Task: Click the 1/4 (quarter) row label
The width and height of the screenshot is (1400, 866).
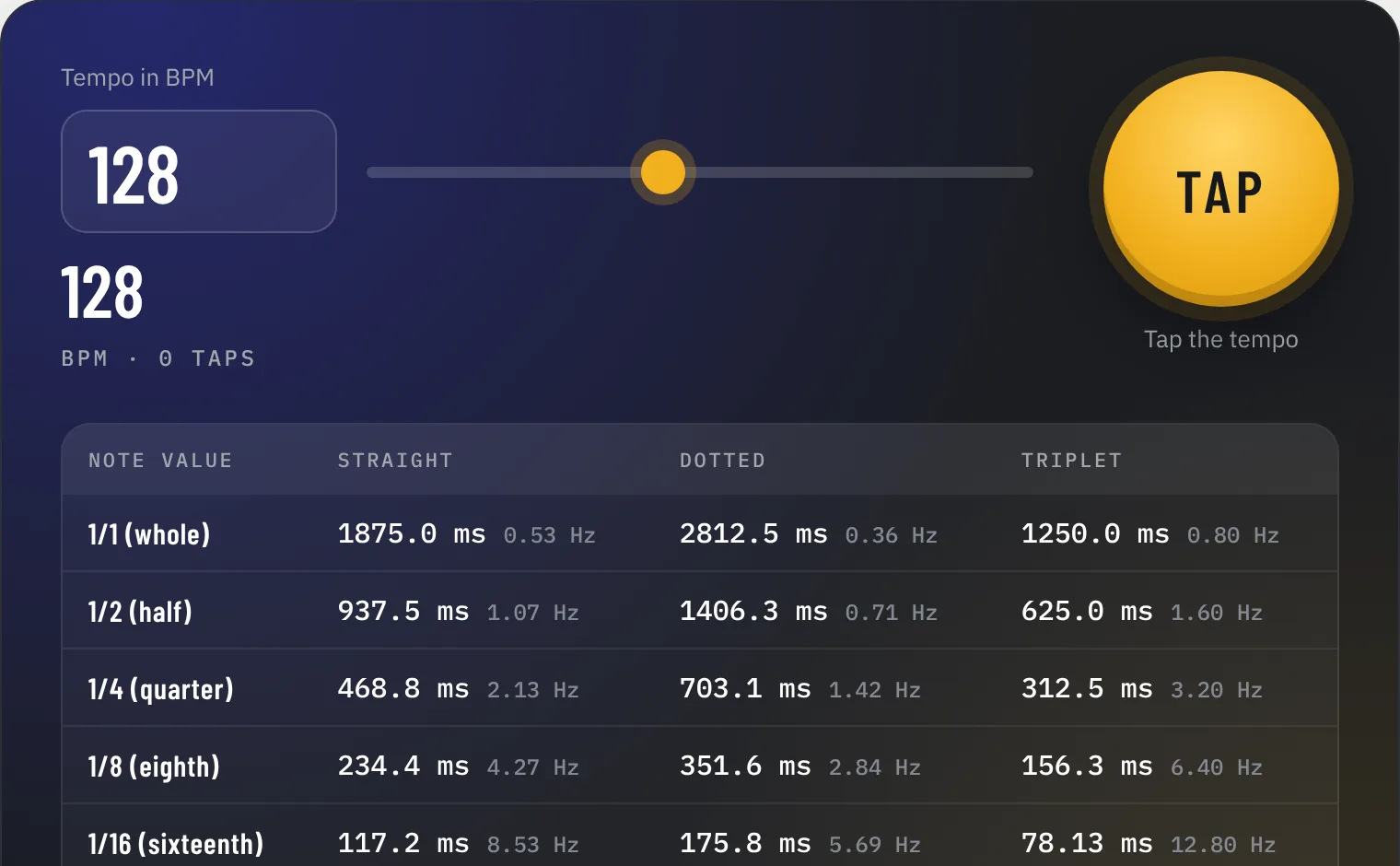Action: pos(161,689)
